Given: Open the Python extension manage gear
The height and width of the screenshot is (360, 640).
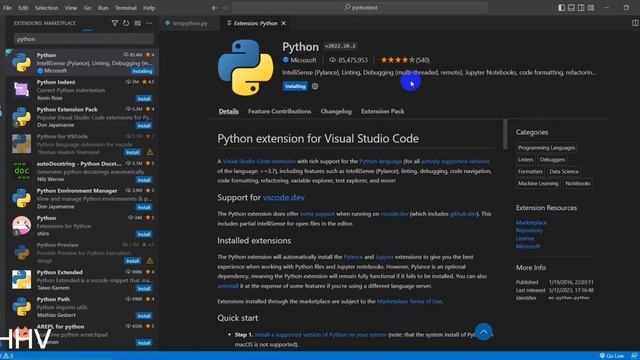Looking at the screenshot, I should tap(315, 86).
